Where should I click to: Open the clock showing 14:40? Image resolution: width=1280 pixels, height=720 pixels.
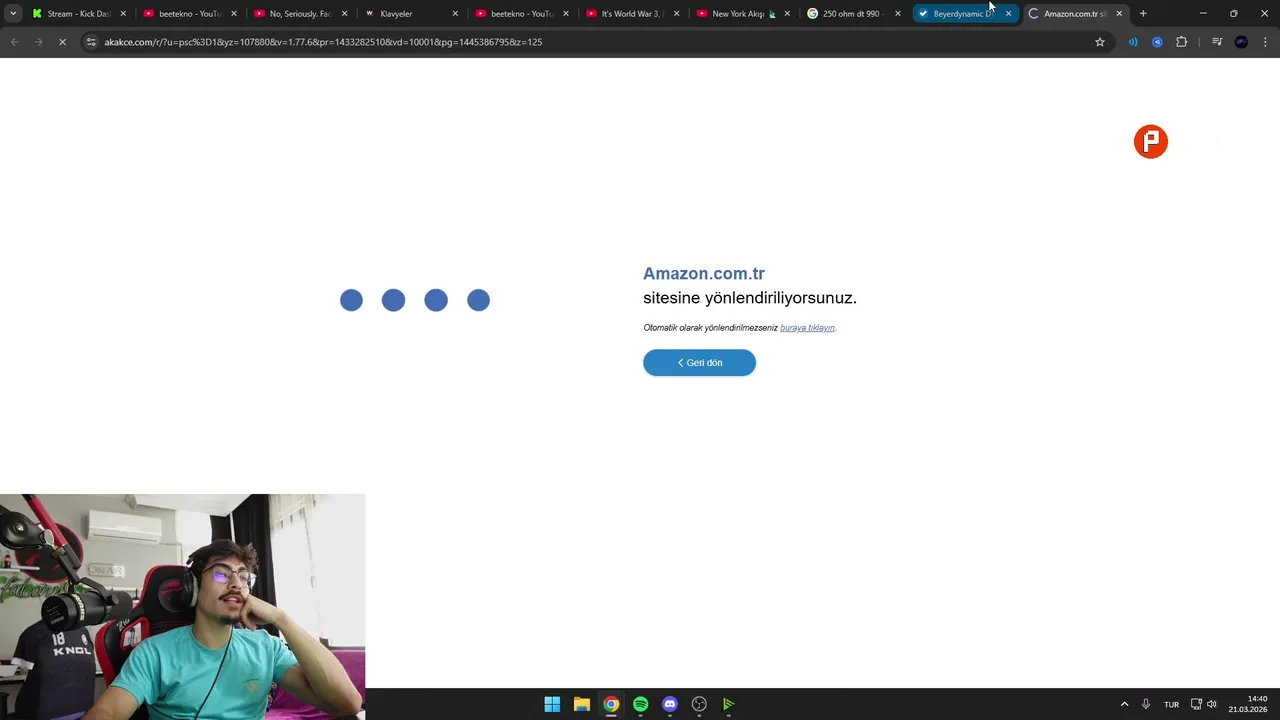pos(1248,704)
